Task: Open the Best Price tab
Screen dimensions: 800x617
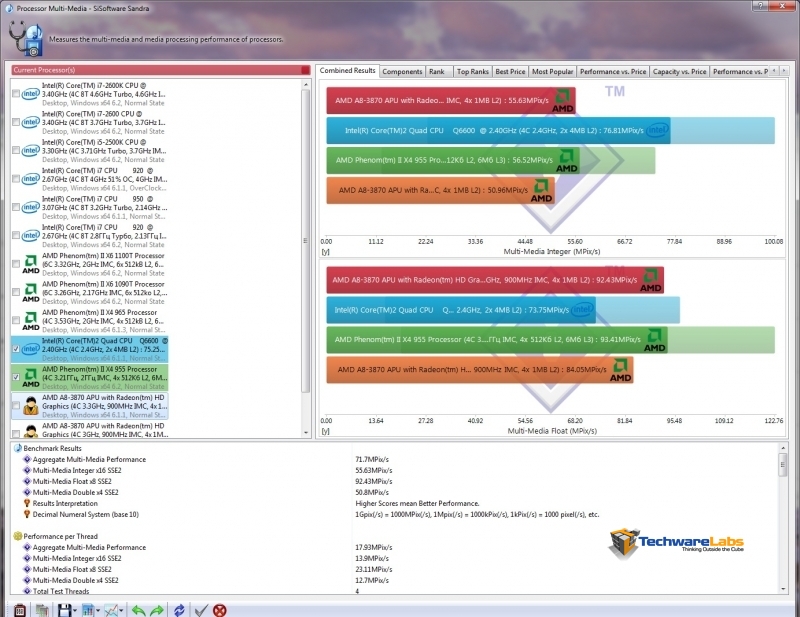Action: [x=509, y=71]
